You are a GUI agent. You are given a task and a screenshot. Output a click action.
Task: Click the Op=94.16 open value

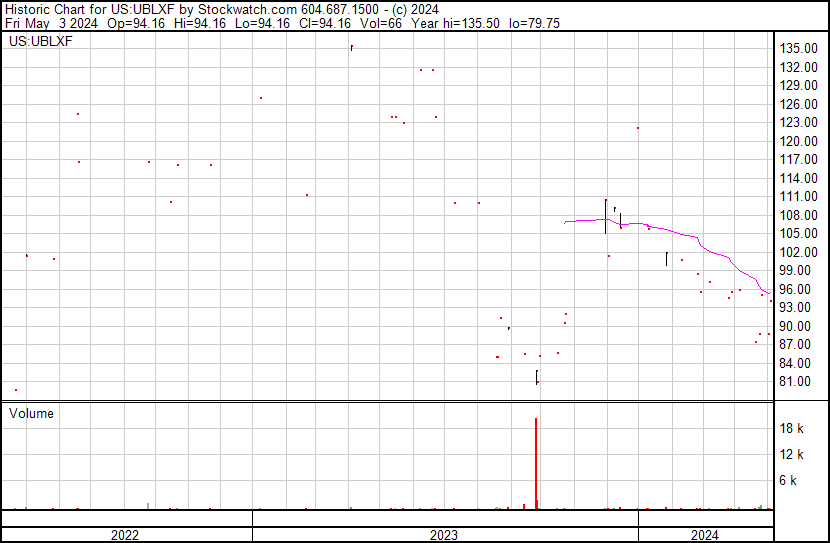click(x=136, y=23)
